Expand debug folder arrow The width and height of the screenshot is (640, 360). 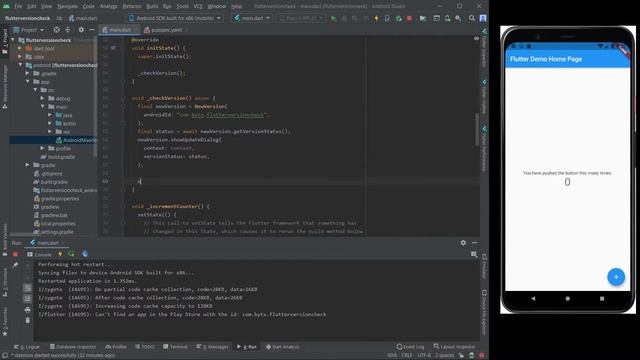(x=42, y=98)
